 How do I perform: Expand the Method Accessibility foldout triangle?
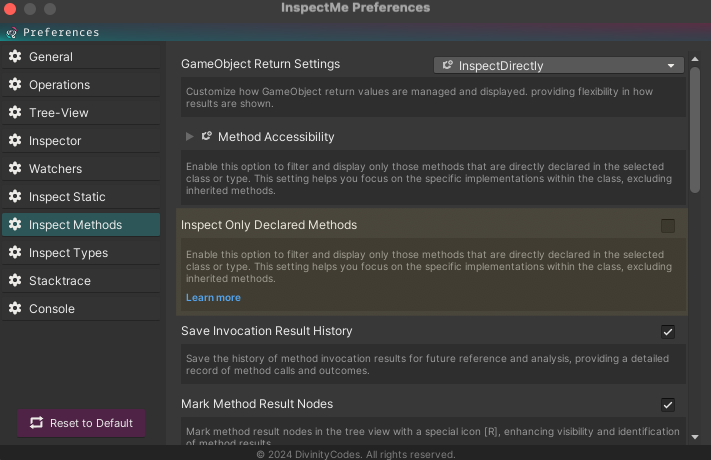pos(190,137)
